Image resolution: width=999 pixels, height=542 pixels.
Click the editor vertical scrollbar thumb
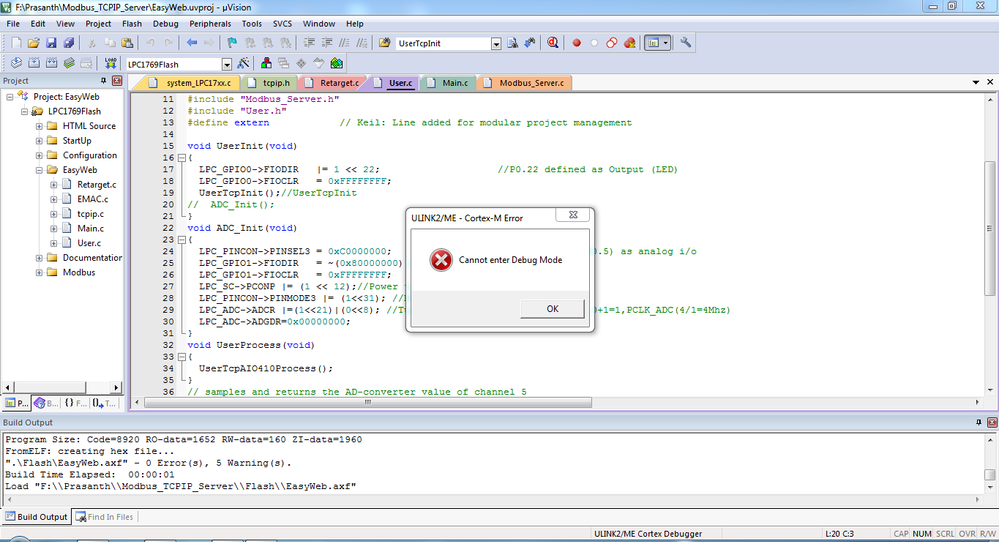(989, 229)
